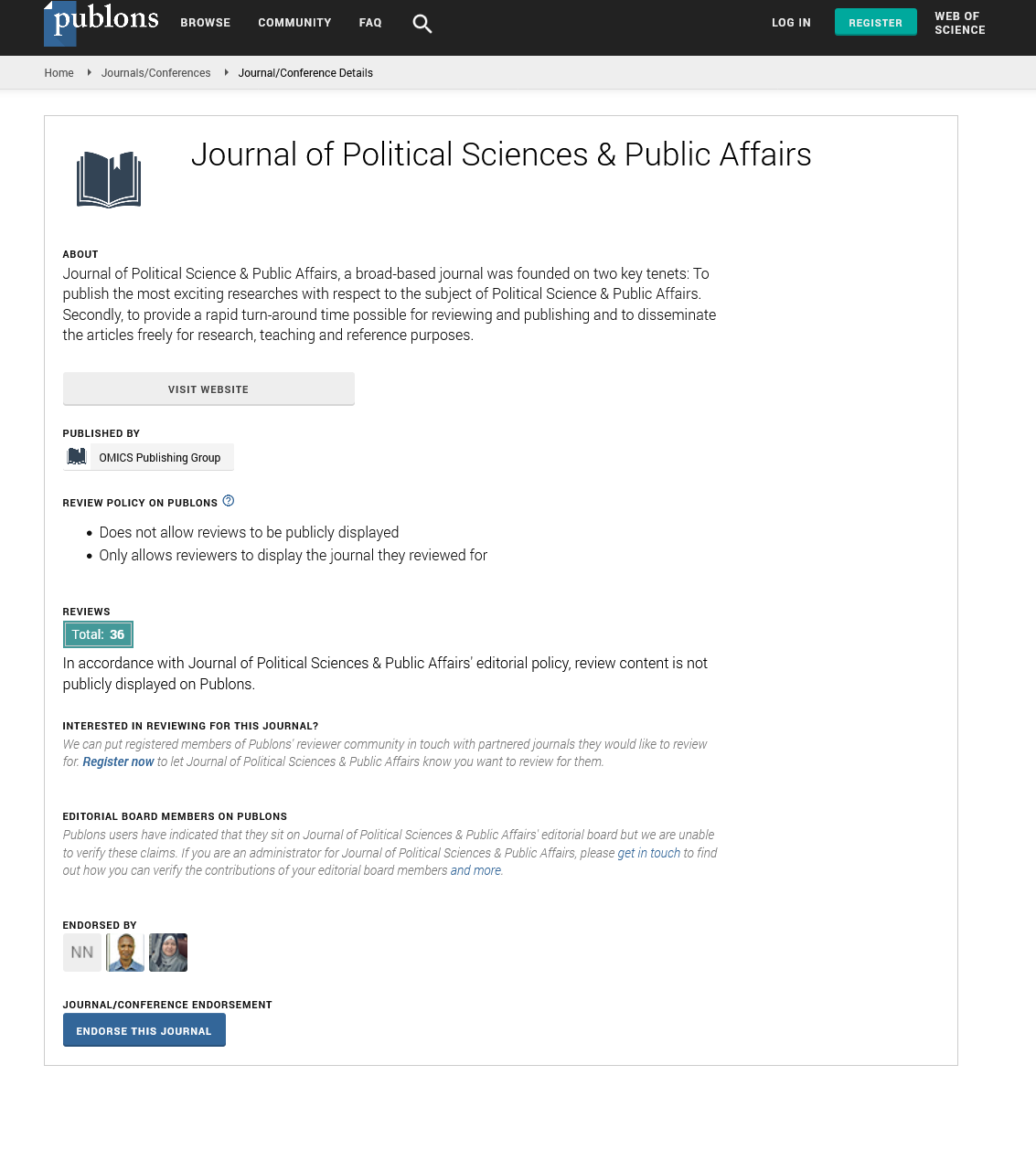Click the Publons logo icon
The width and height of the screenshot is (1036, 1150).
(x=101, y=22)
